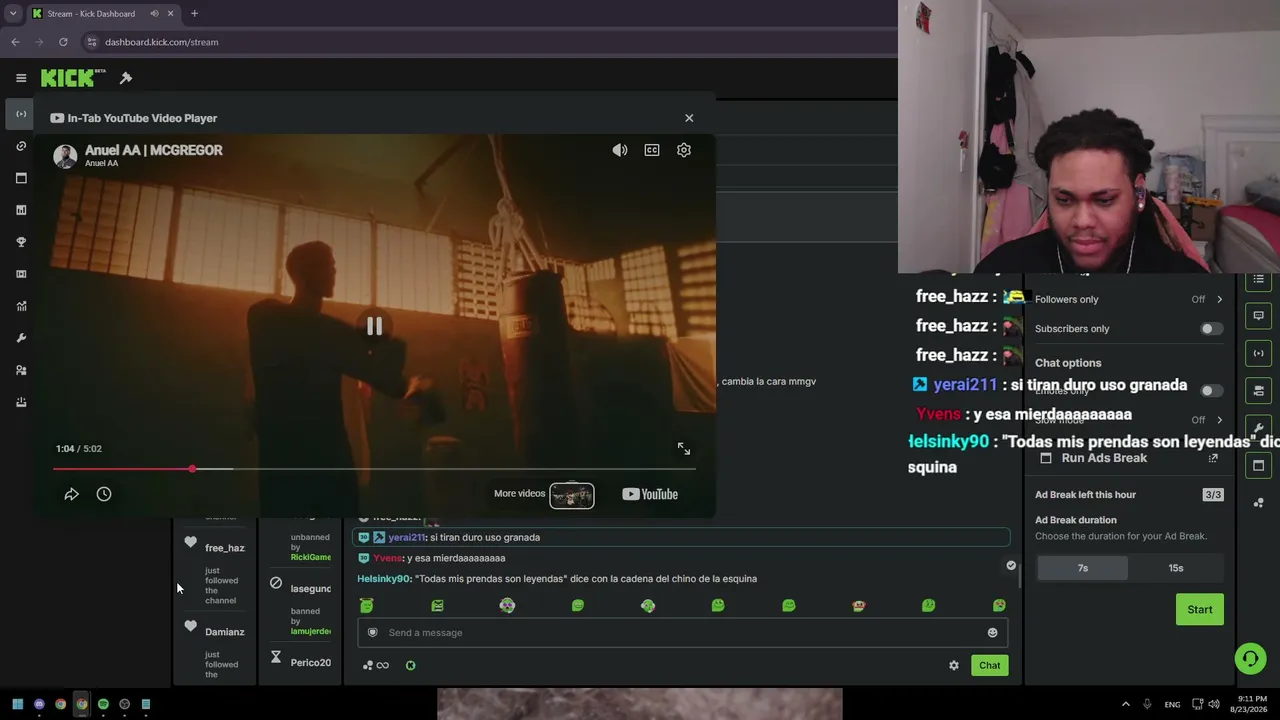Open the analytics graph icon in left sidebar
The image size is (1280, 720).
coord(21,306)
